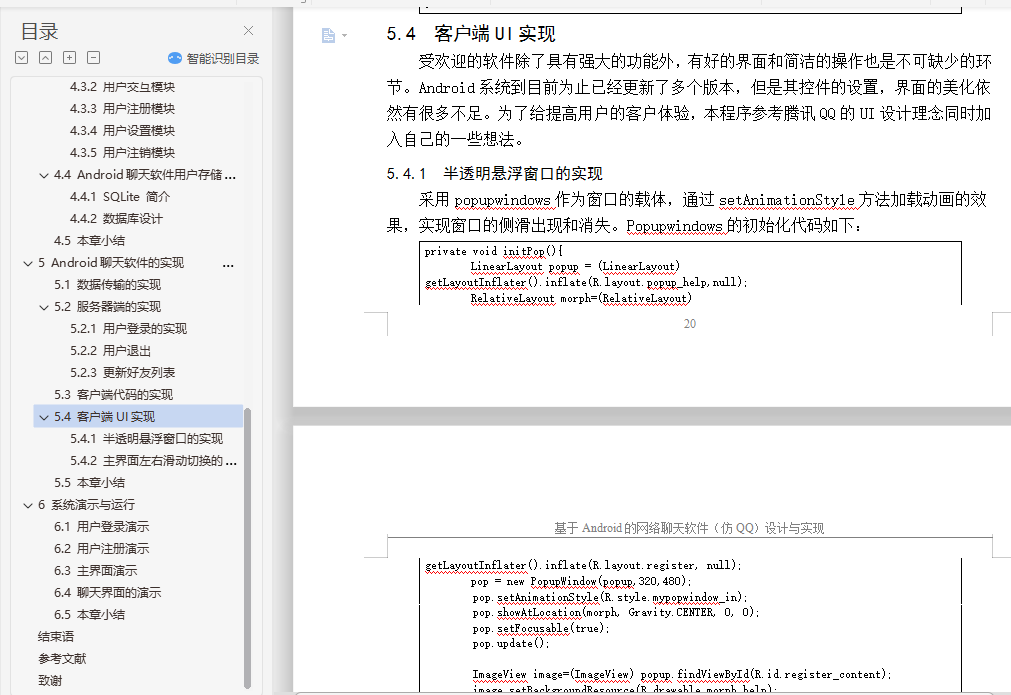The width and height of the screenshot is (1011, 695).
Task: Click 智能识别目录 button
Action: click(x=213, y=58)
